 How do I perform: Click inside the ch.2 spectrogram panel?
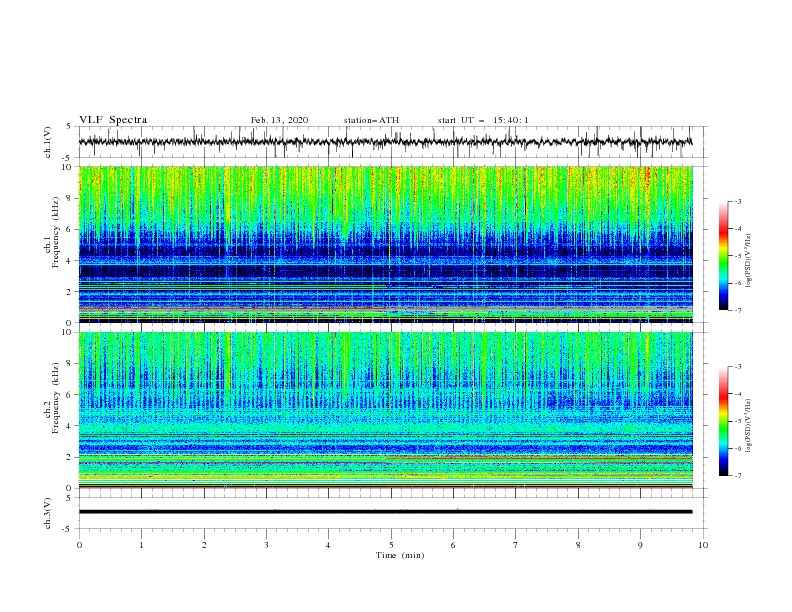click(385, 410)
